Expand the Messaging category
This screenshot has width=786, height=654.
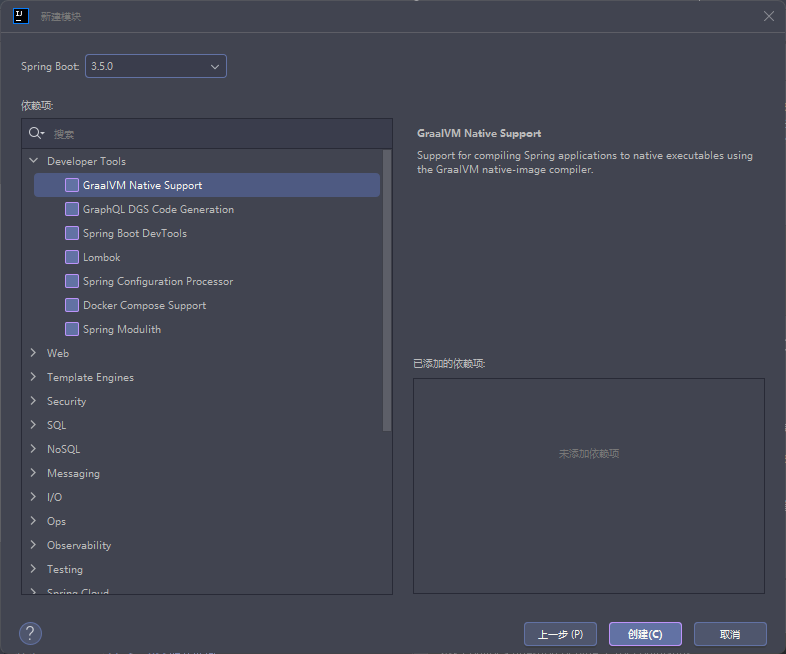34,473
